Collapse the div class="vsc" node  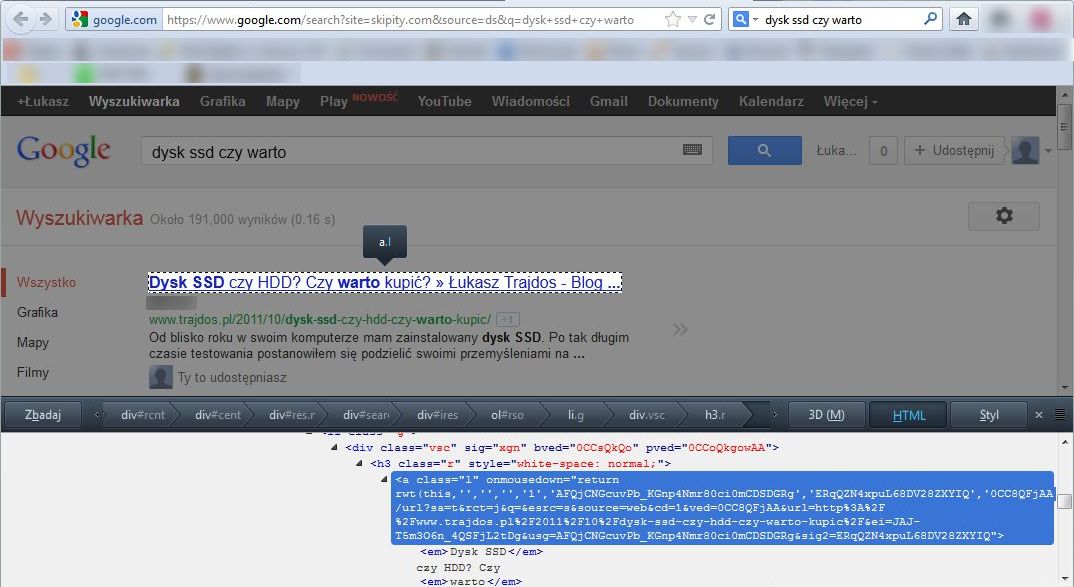(x=334, y=447)
